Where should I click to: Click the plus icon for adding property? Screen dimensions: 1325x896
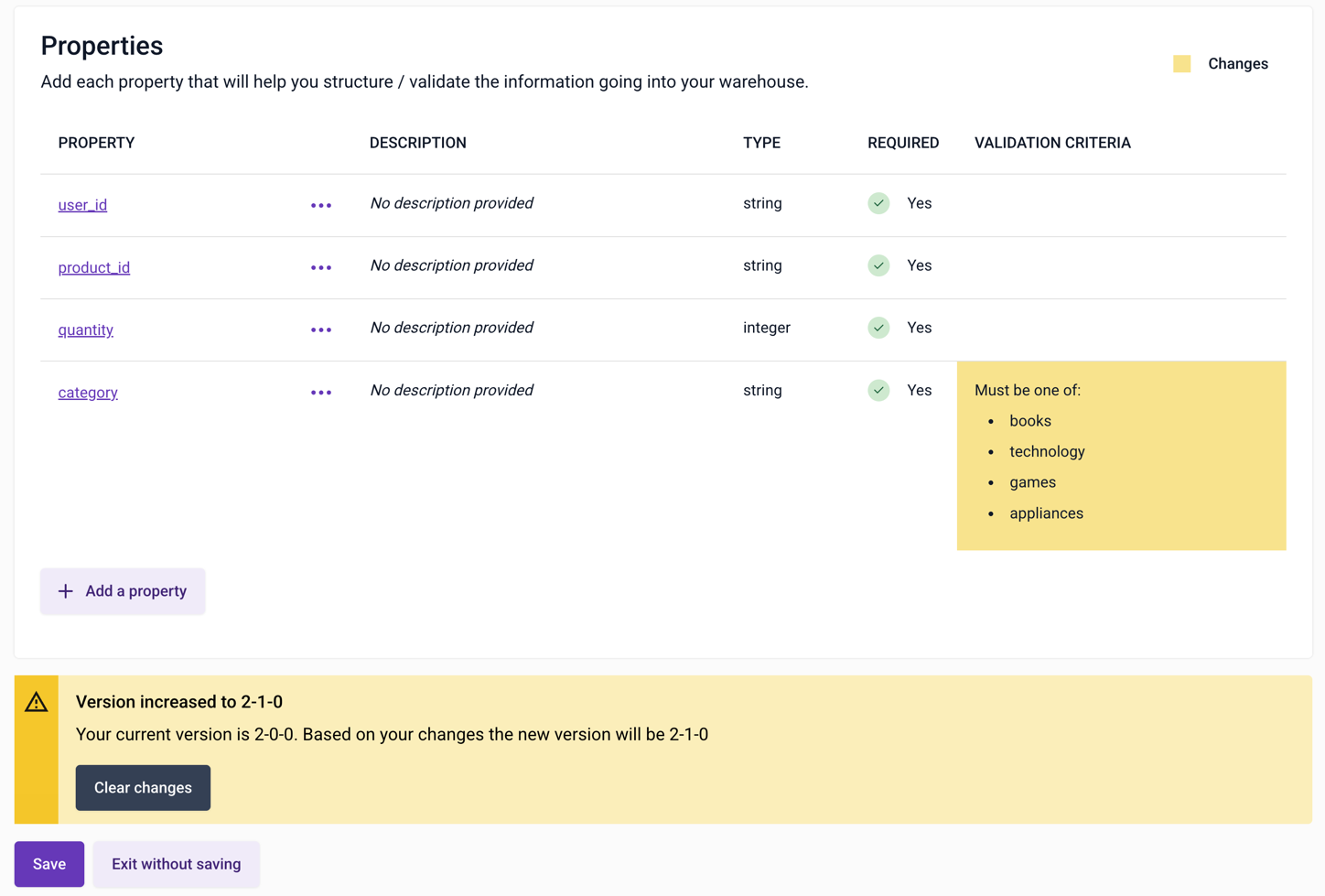66,591
